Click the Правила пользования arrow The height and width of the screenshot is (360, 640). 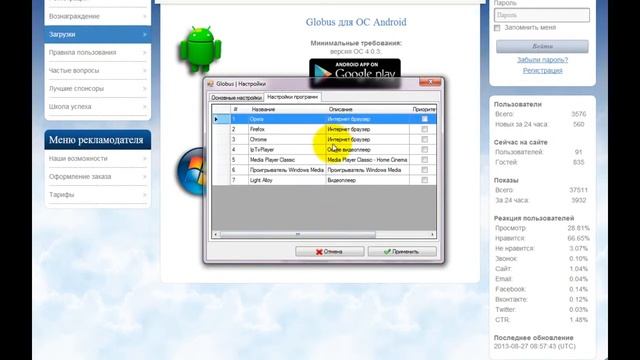point(144,53)
